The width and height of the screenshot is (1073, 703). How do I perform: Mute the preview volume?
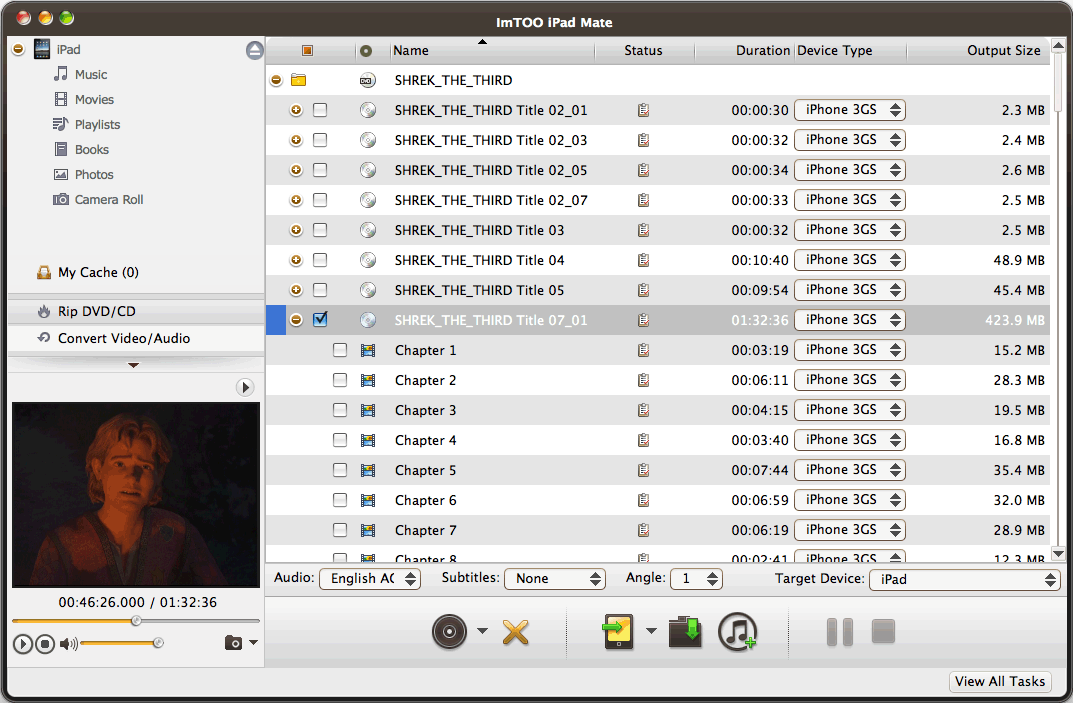(x=68, y=643)
